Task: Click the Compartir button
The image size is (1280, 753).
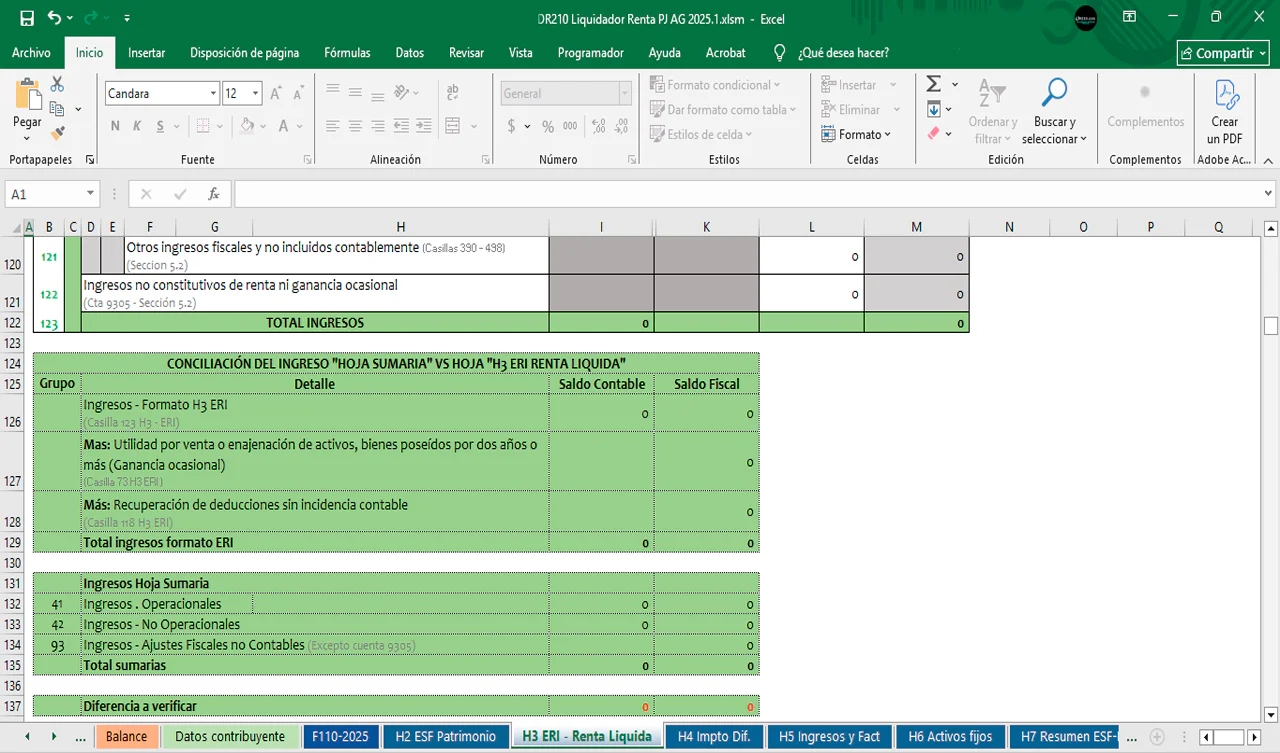Action: [1223, 53]
